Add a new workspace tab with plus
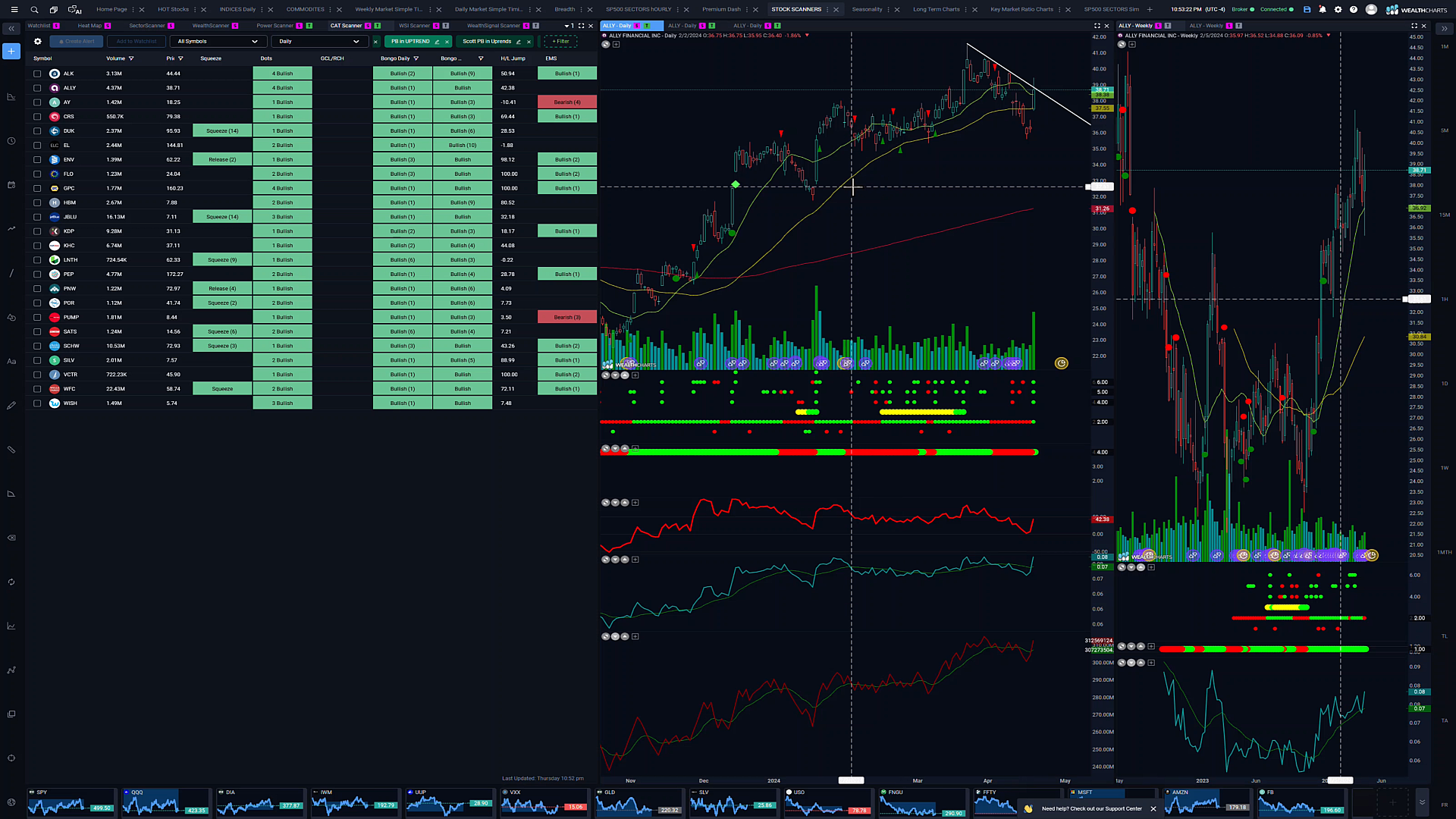The image size is (1456, 819). 1150,10
